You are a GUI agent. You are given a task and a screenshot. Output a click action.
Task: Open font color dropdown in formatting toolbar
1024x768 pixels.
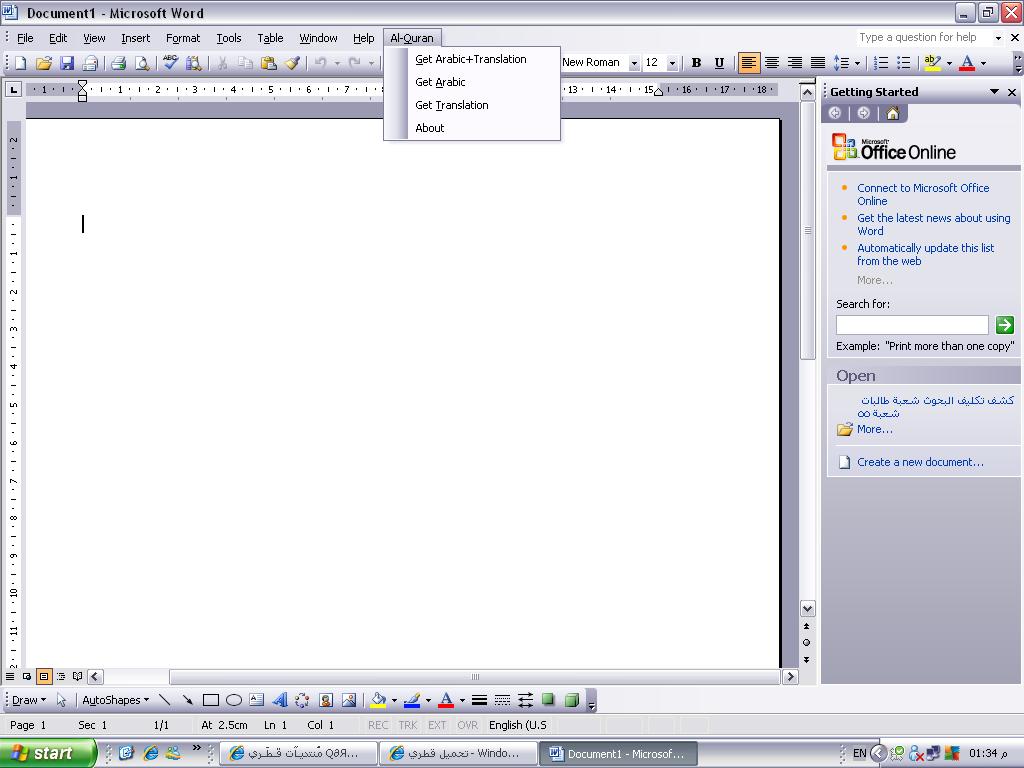(984, 63)
